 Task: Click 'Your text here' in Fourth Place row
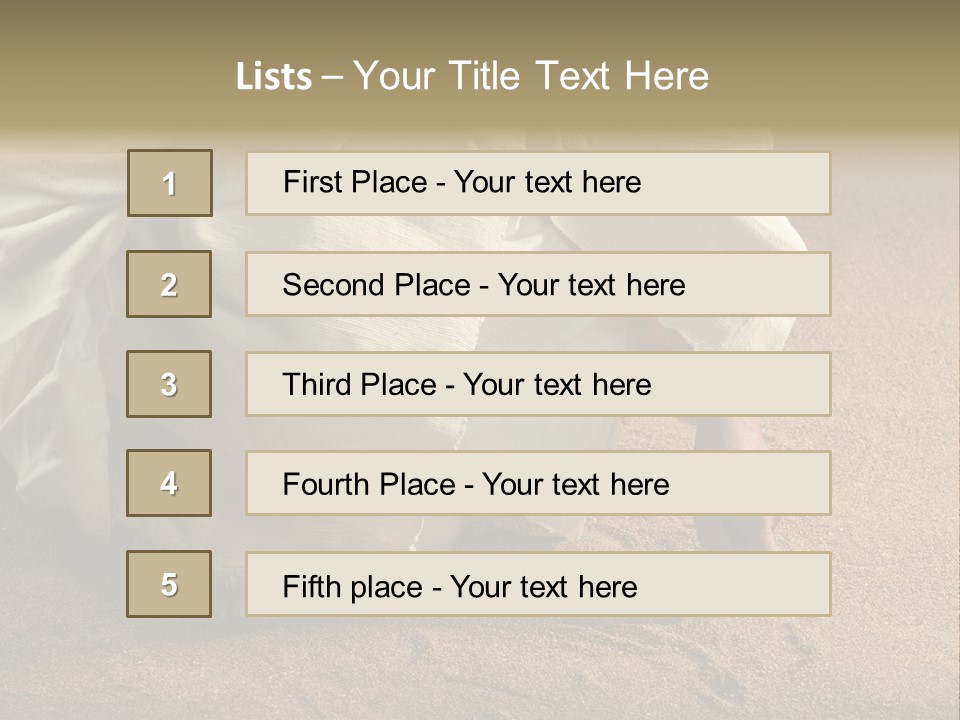[x=575, y=485]
